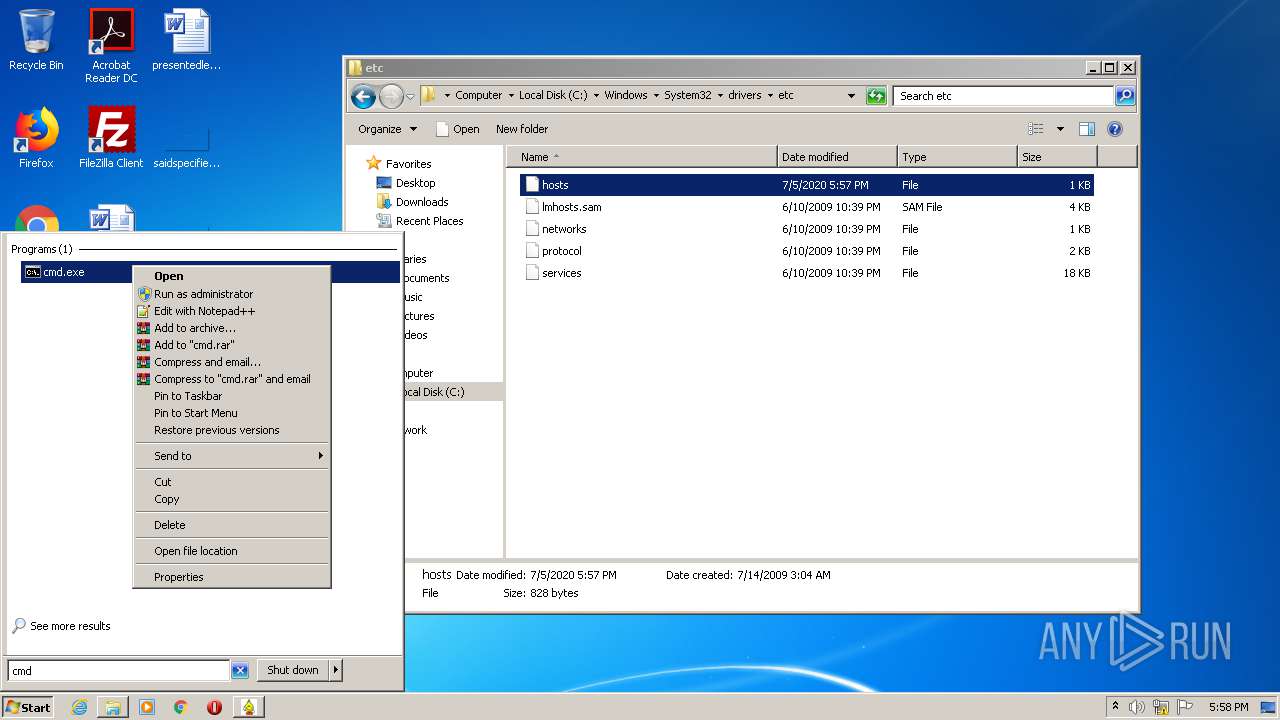Image resolution: width=1280 pixels, height=720 pixels.
Task: Sort by the Type column header
Action: (x=957, y=157)
